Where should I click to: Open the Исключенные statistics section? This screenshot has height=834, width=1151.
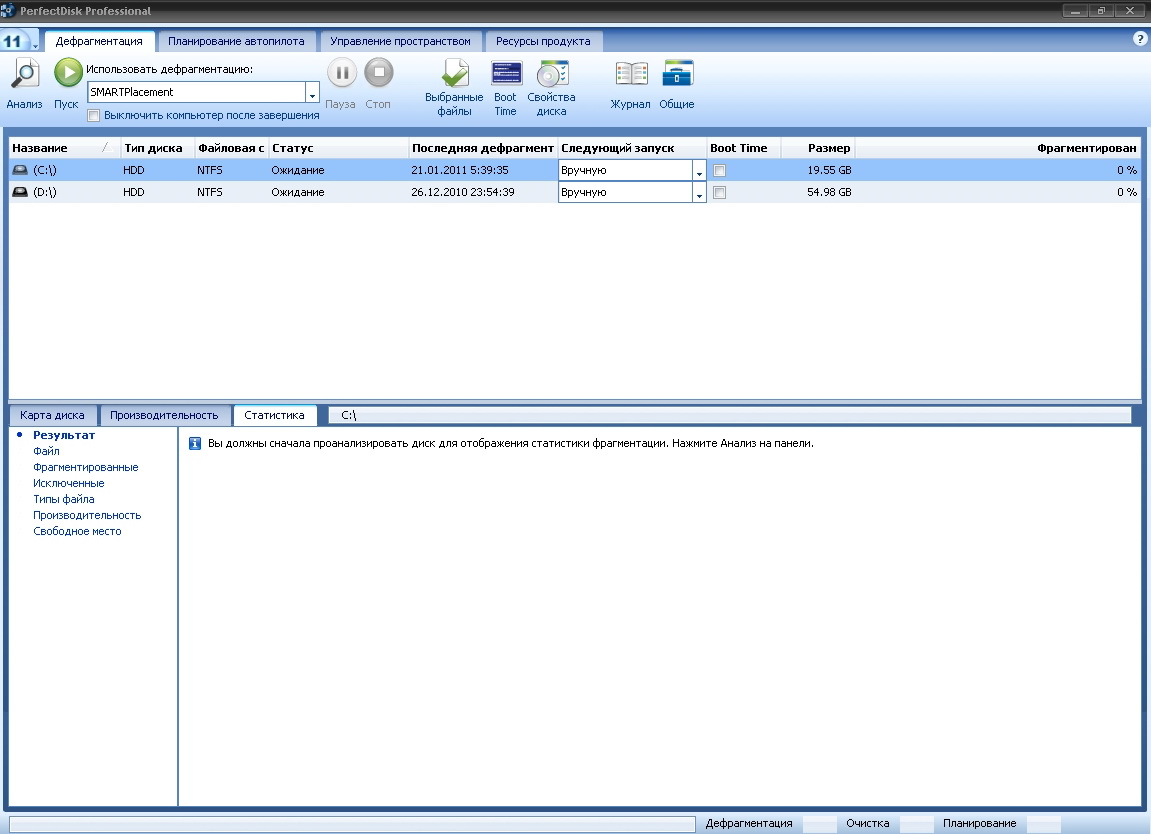point(68,483)
